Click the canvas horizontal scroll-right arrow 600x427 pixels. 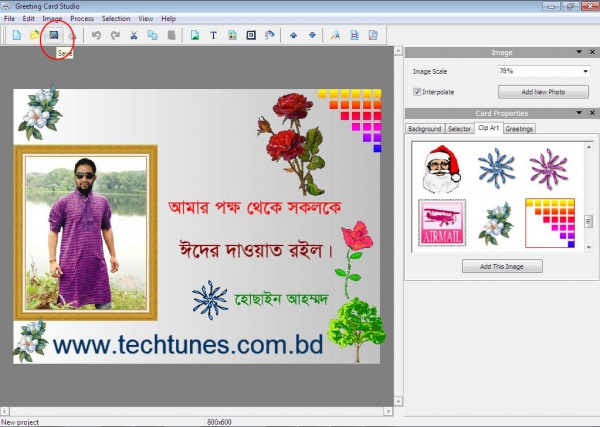[x=388, y=411]
